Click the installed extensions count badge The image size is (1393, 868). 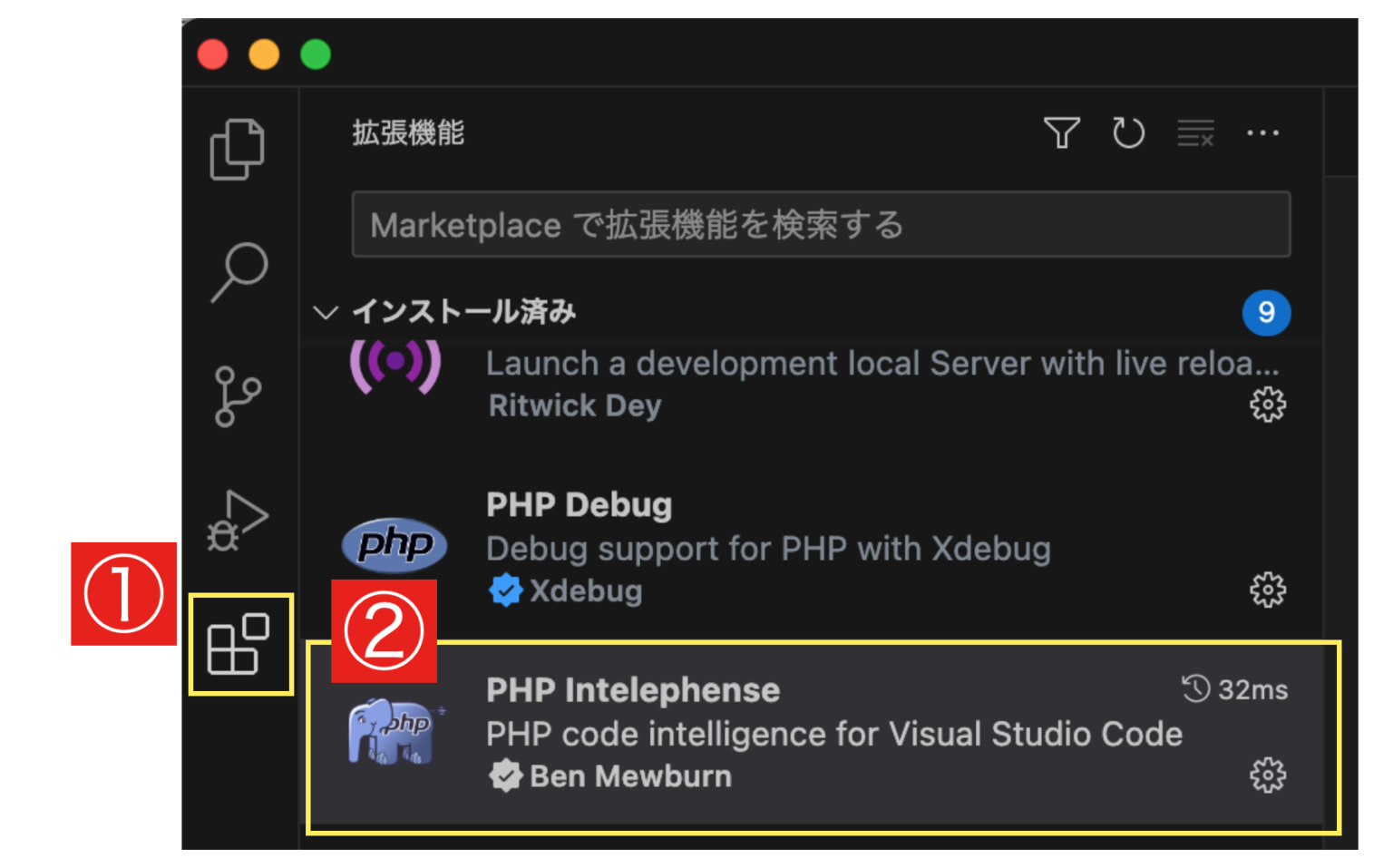[1267, 312]
